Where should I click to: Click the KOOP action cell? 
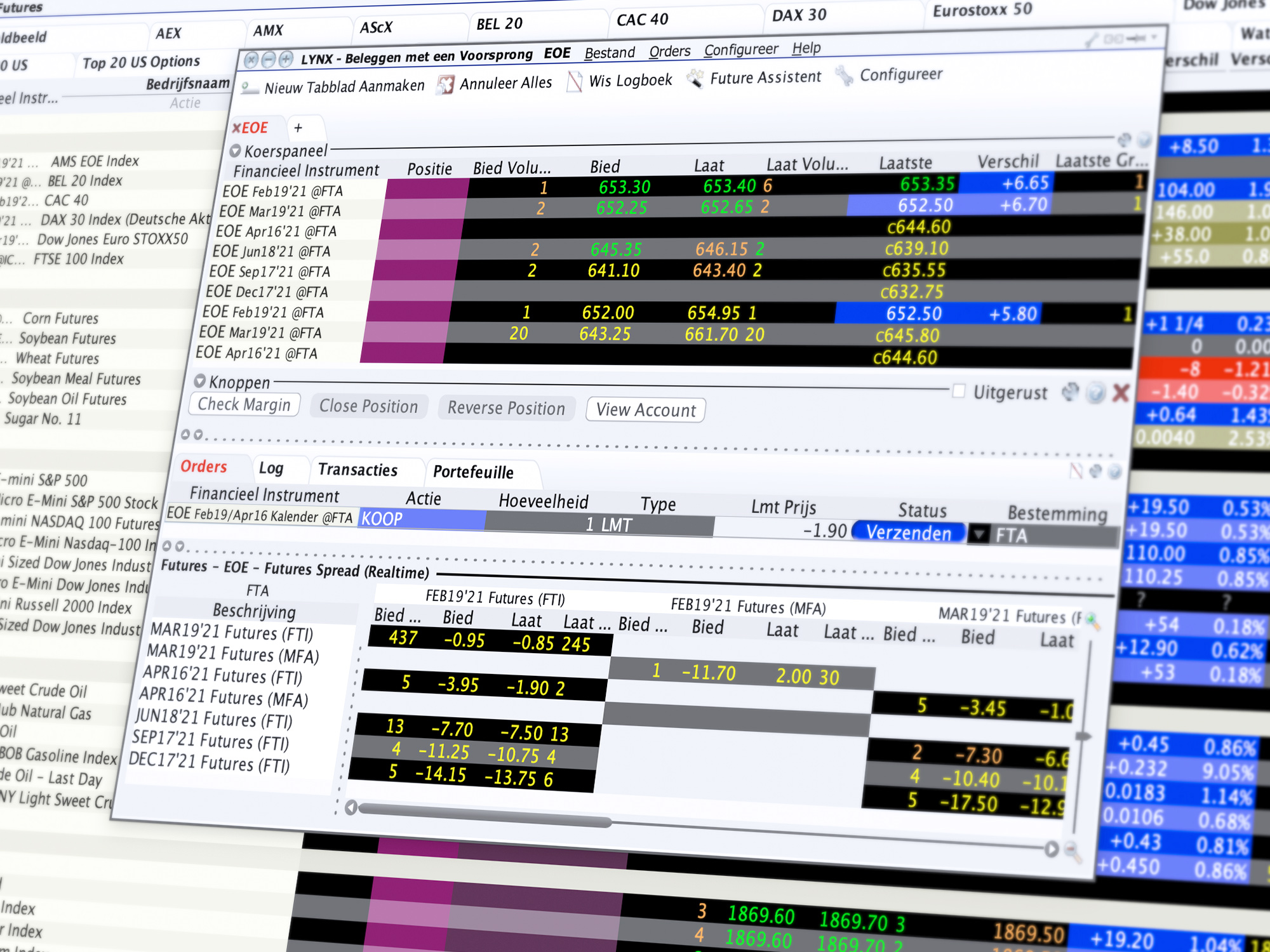(422, 519)
